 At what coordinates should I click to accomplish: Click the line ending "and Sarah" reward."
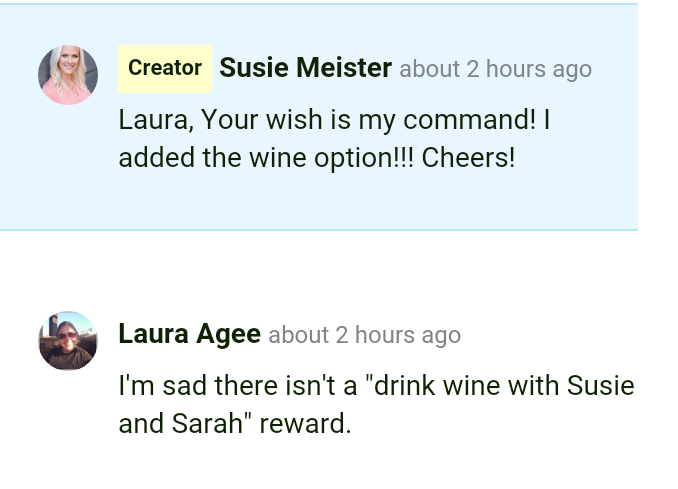click(235, 423)
